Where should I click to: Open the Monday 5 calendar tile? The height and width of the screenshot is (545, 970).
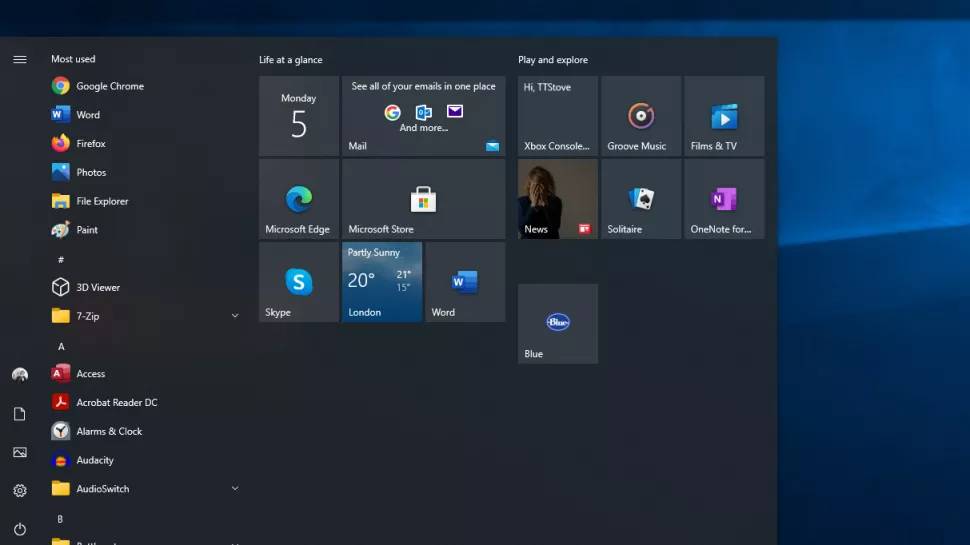pos(299,116)
